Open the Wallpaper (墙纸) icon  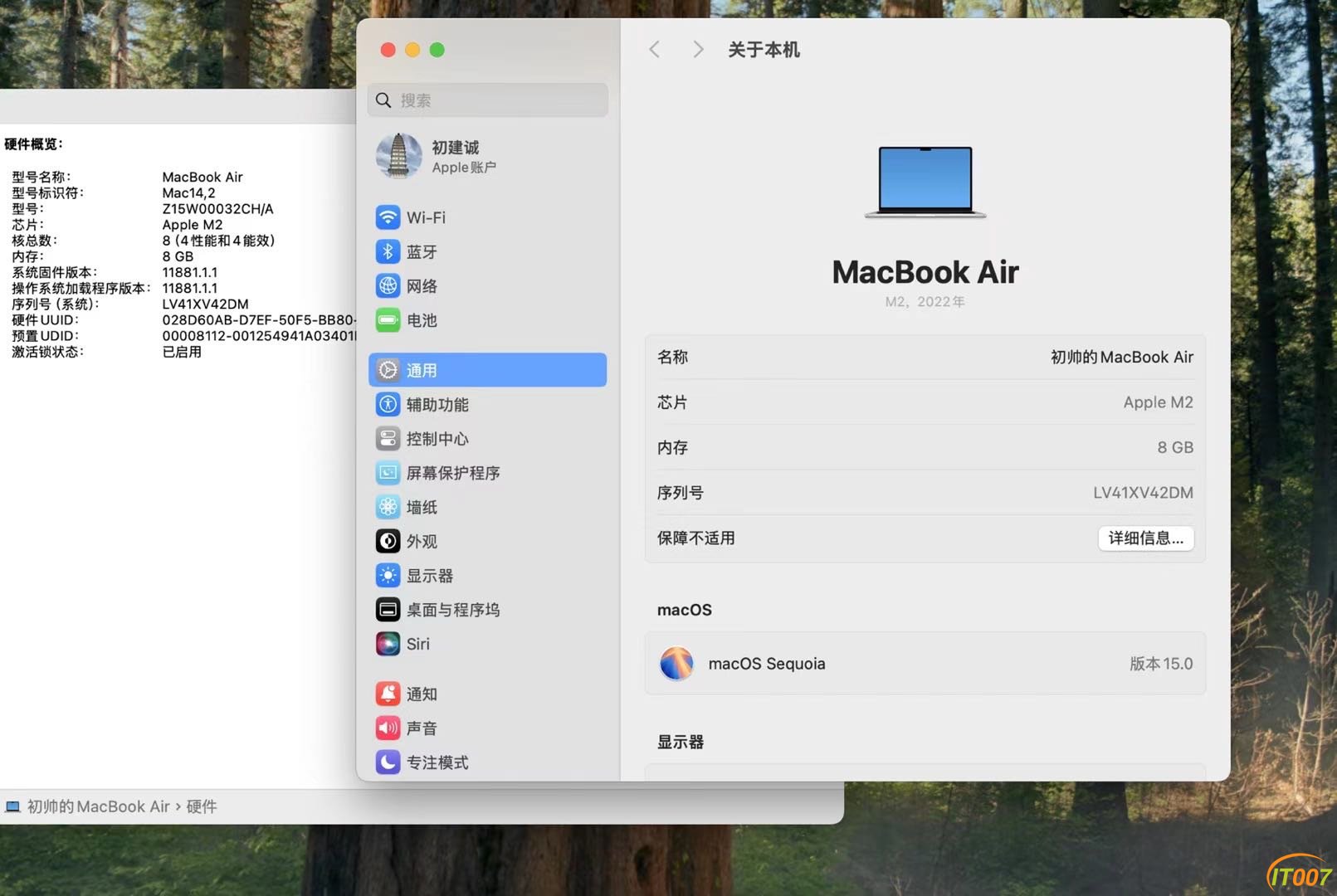pyautogui.click(x=388, y=507)
